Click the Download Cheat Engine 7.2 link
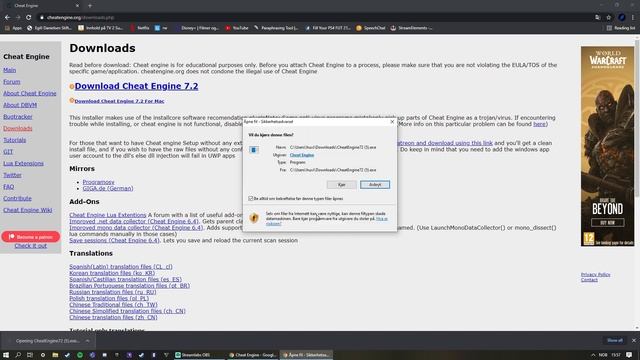 [x=136, y=86]
